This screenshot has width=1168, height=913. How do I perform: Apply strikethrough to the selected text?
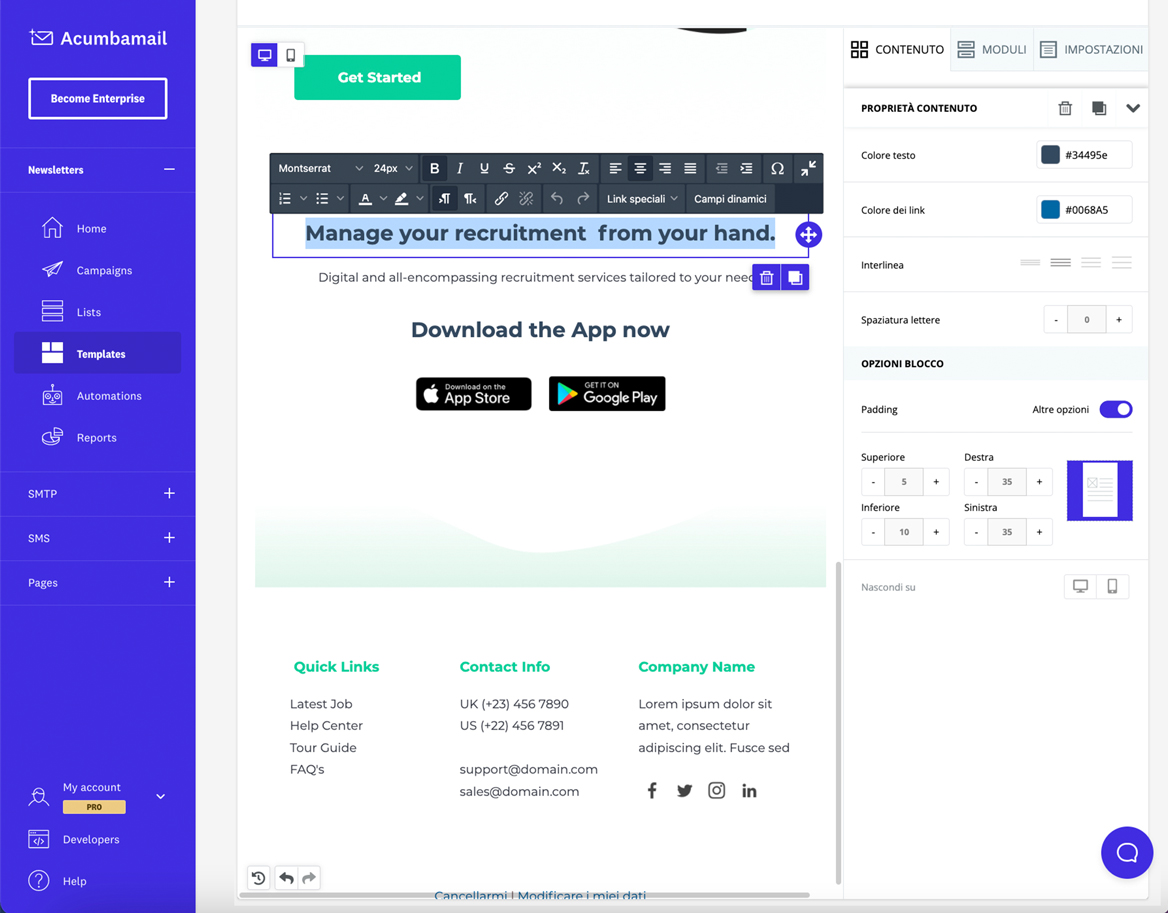(509, 168)
